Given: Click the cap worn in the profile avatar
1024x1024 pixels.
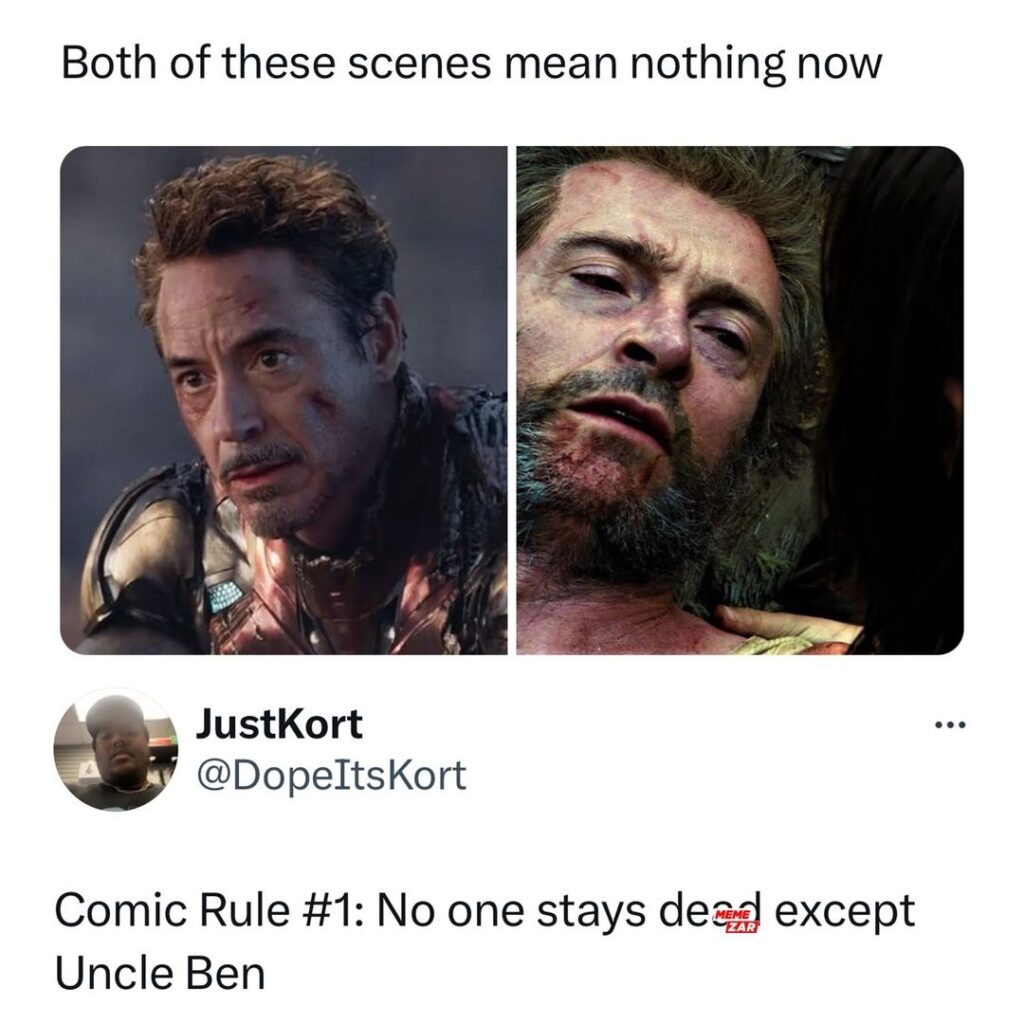Looking at the screenshot, I should click(x=111, y=712).
